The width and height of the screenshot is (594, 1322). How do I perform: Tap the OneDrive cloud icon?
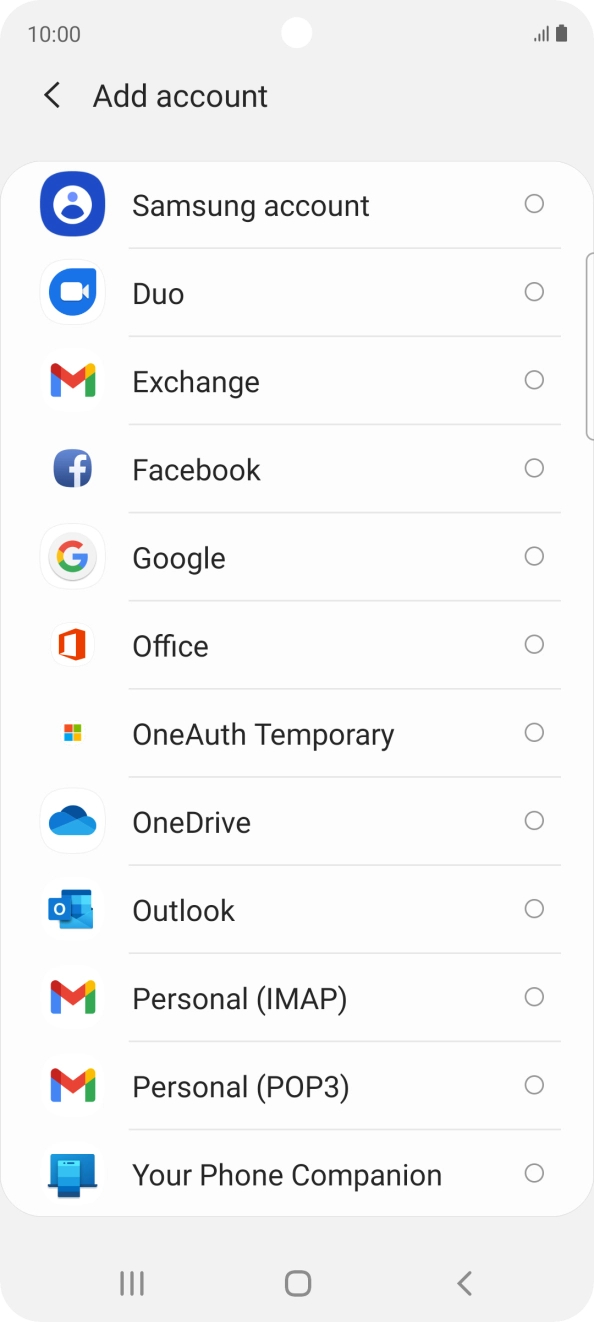(x=72, y=821)
